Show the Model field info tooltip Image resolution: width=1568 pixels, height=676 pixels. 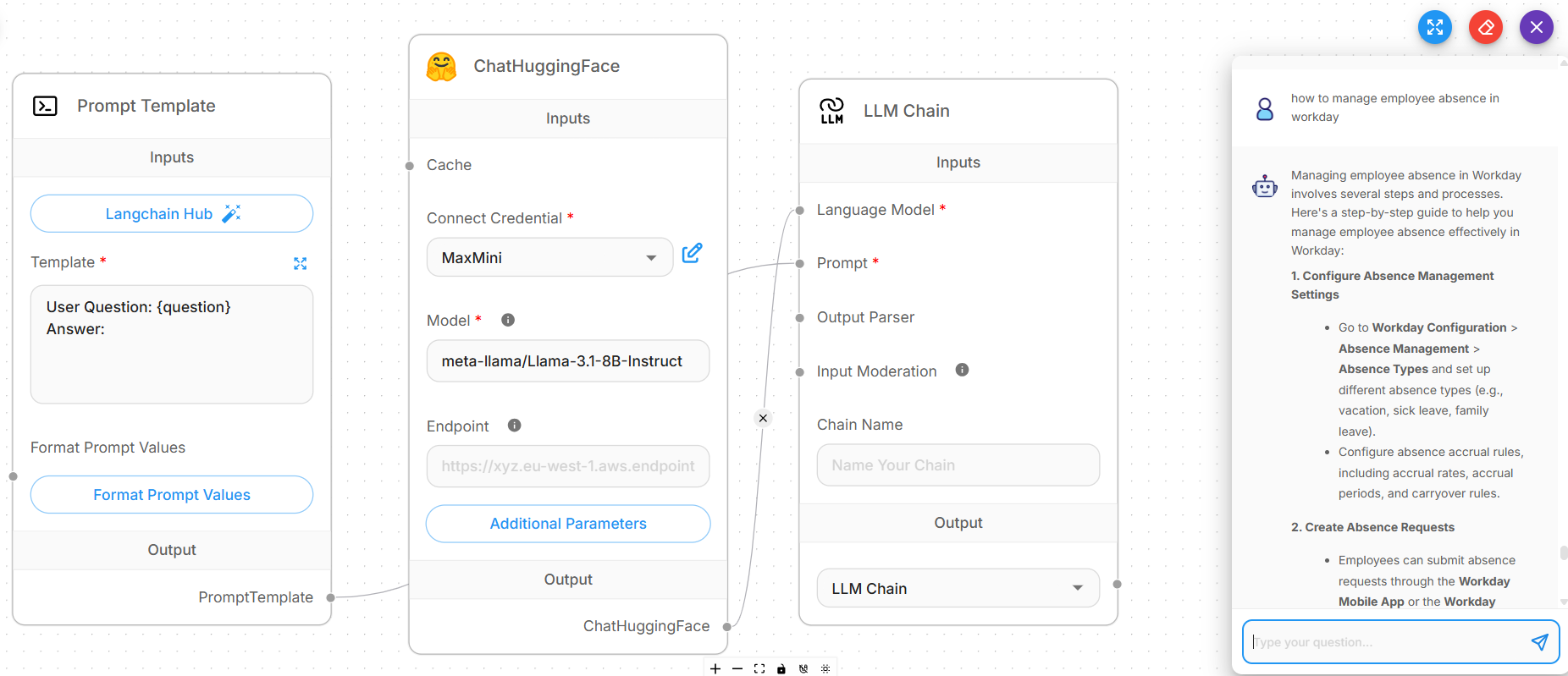(507, 320)
